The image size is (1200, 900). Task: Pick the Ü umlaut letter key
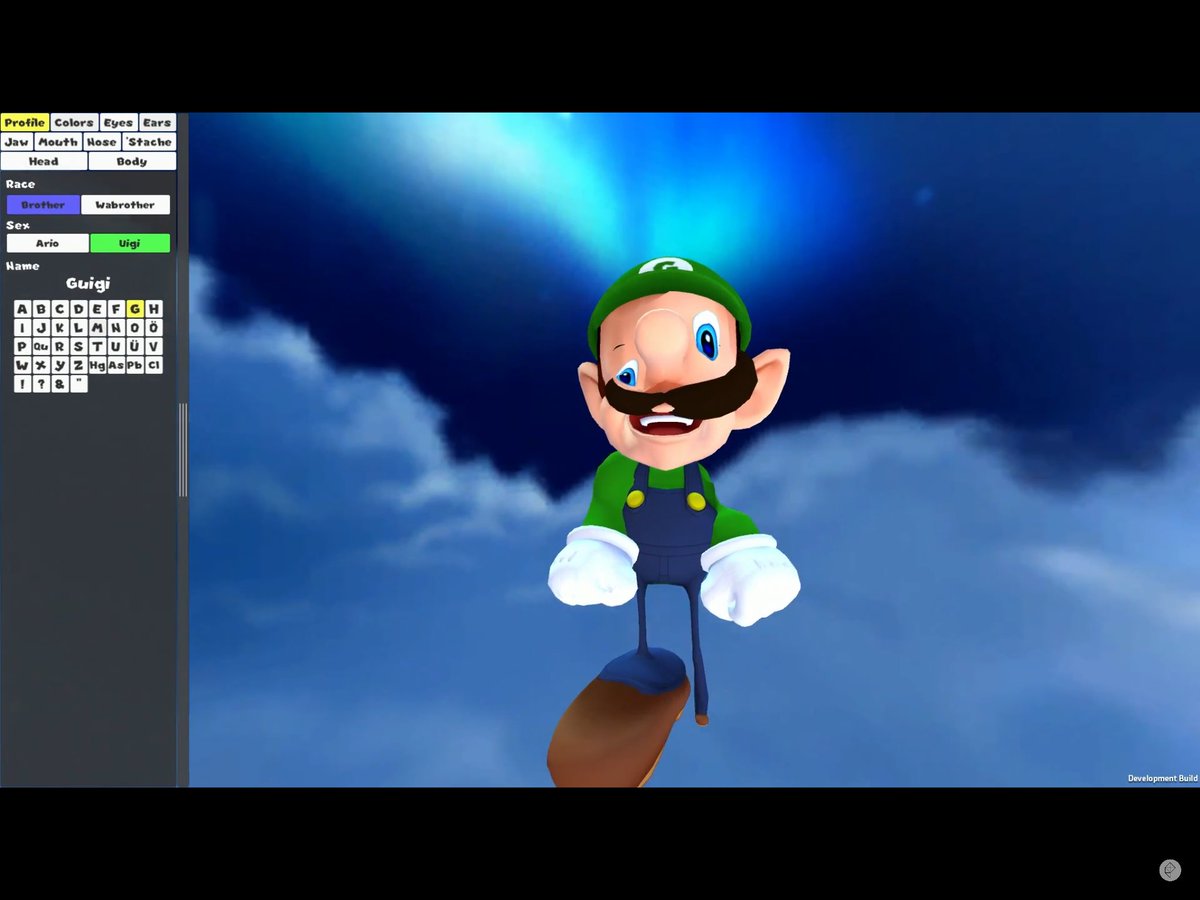(135, 347)
